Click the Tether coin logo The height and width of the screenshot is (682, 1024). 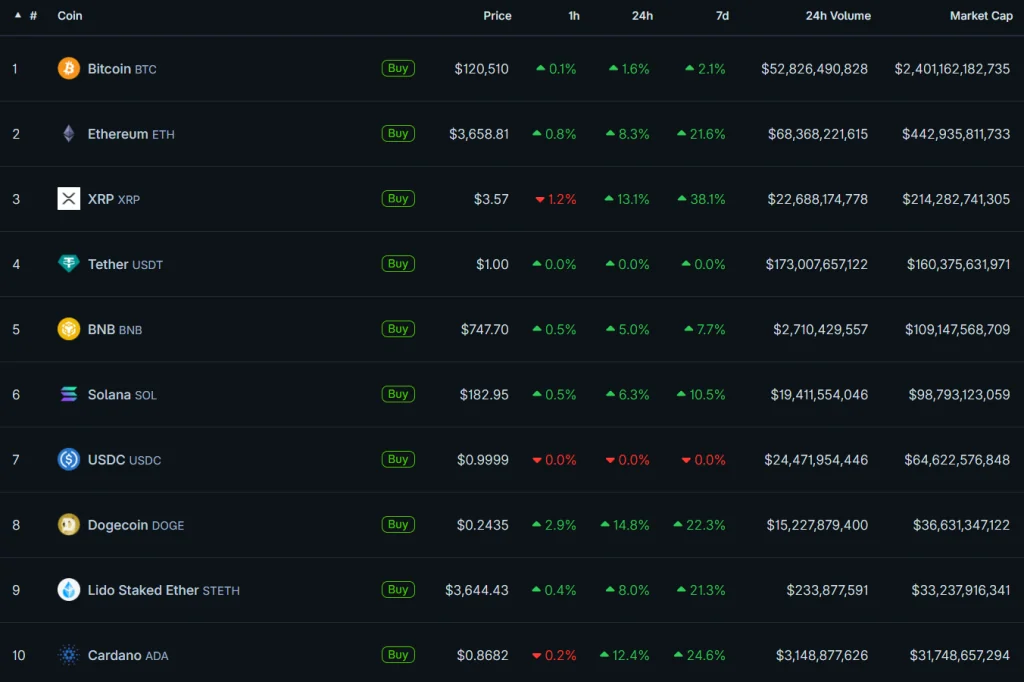[69, 264]
